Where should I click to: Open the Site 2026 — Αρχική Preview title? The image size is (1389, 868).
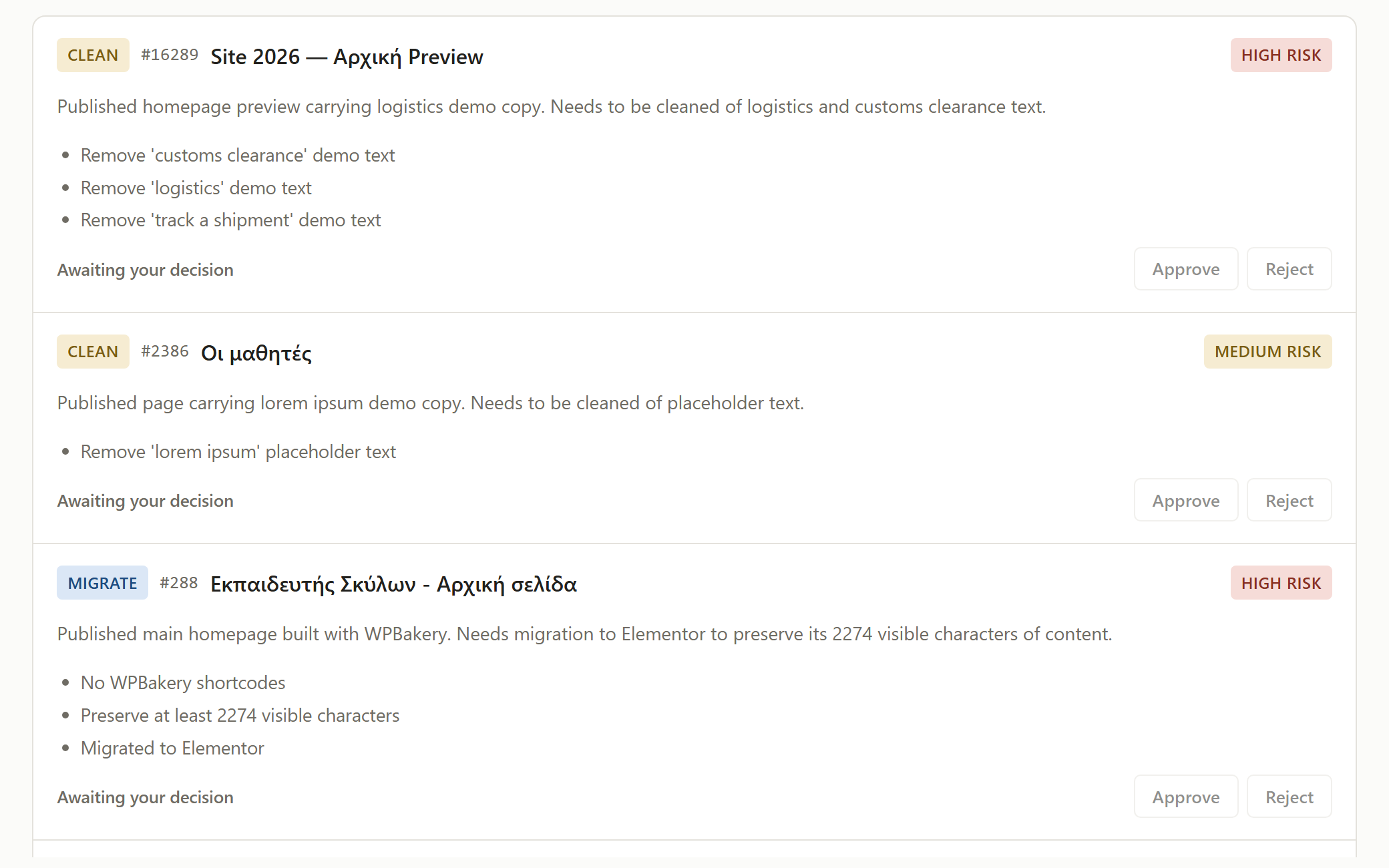[x=347, y=57]
